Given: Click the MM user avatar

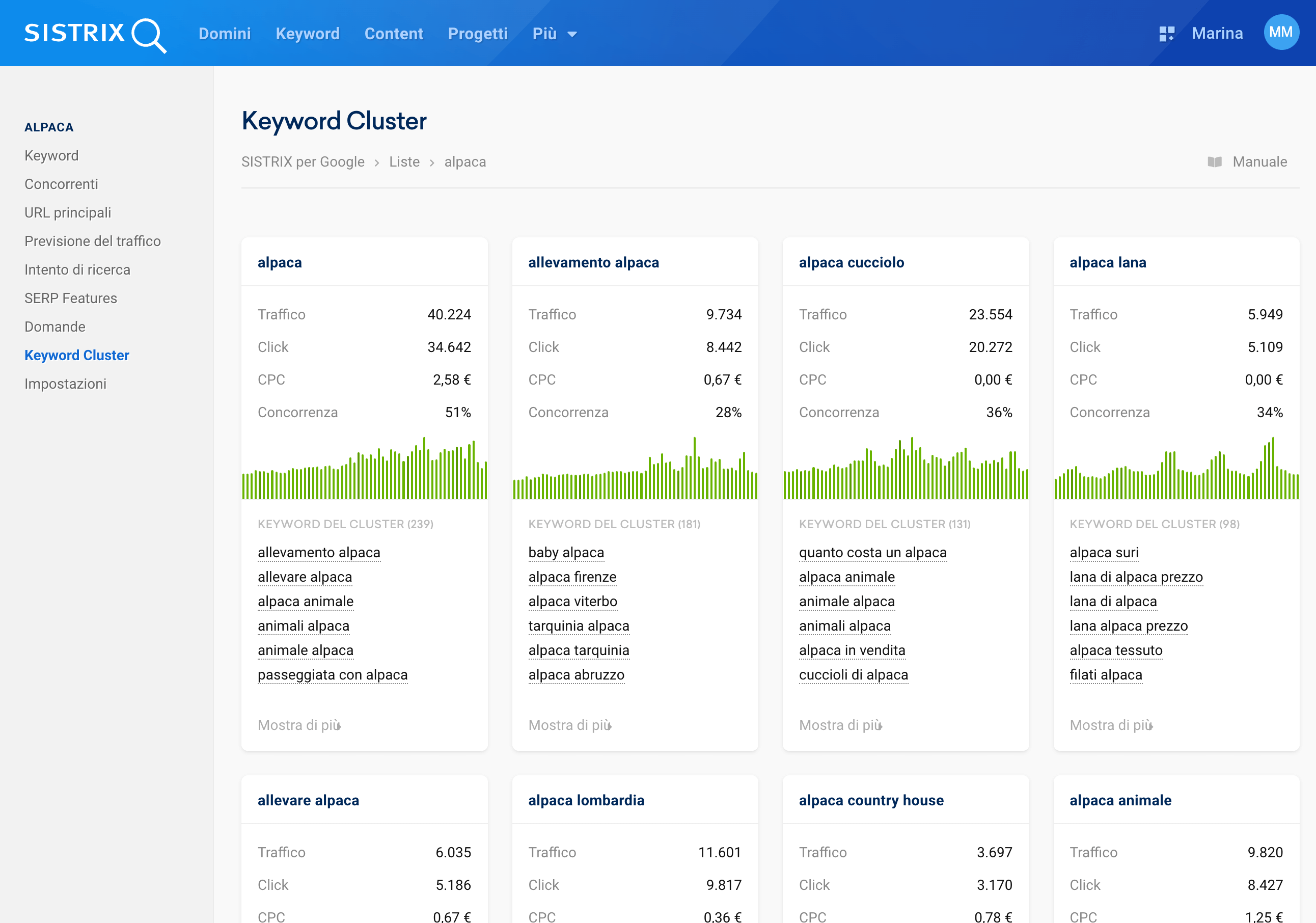Looking at the screenshot, I should point(1280,33).
